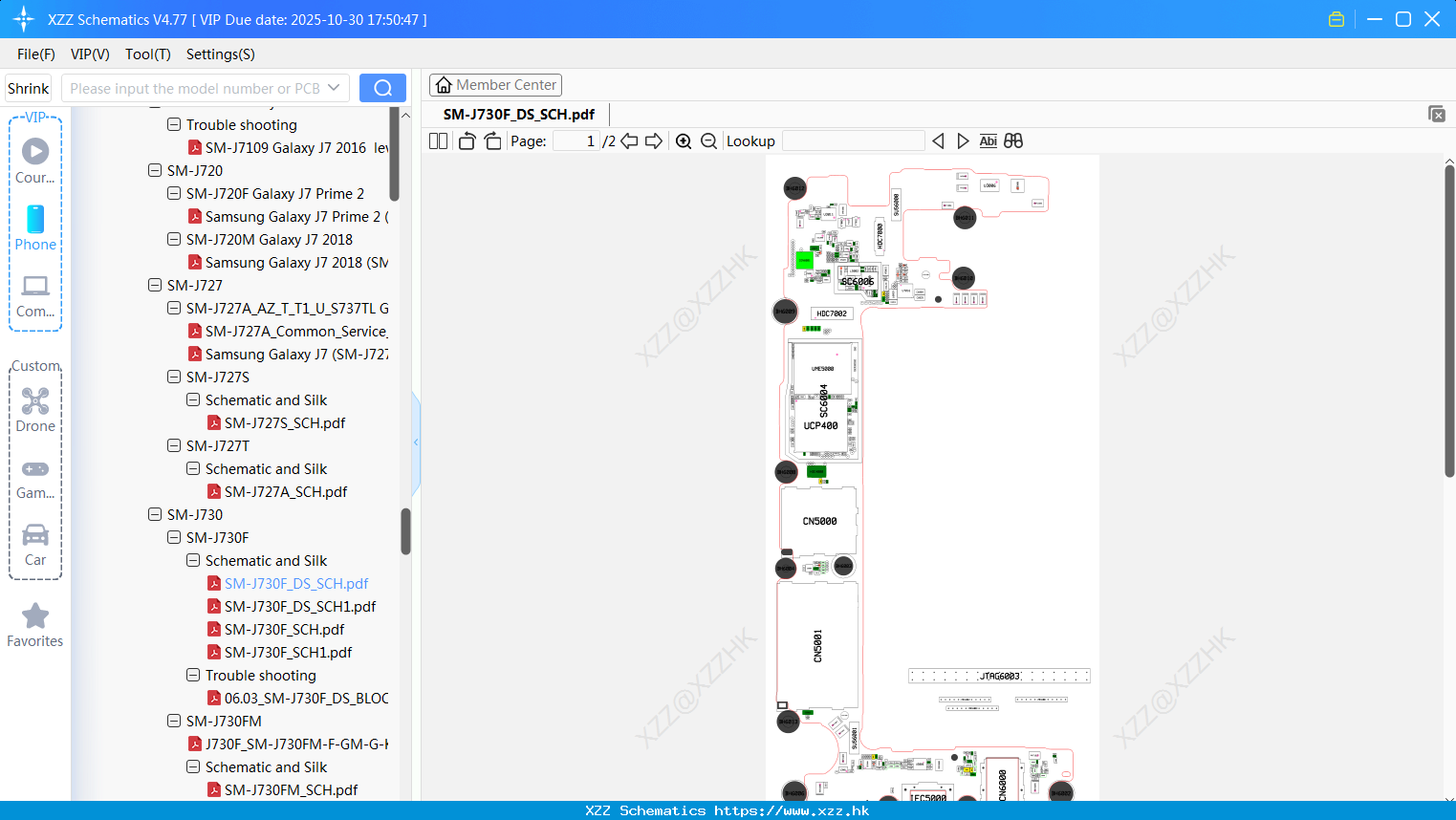Screen dimensions: 1456x820
Task: Click the blue search button
Action: pyautogui.click(x=382, y=88)
